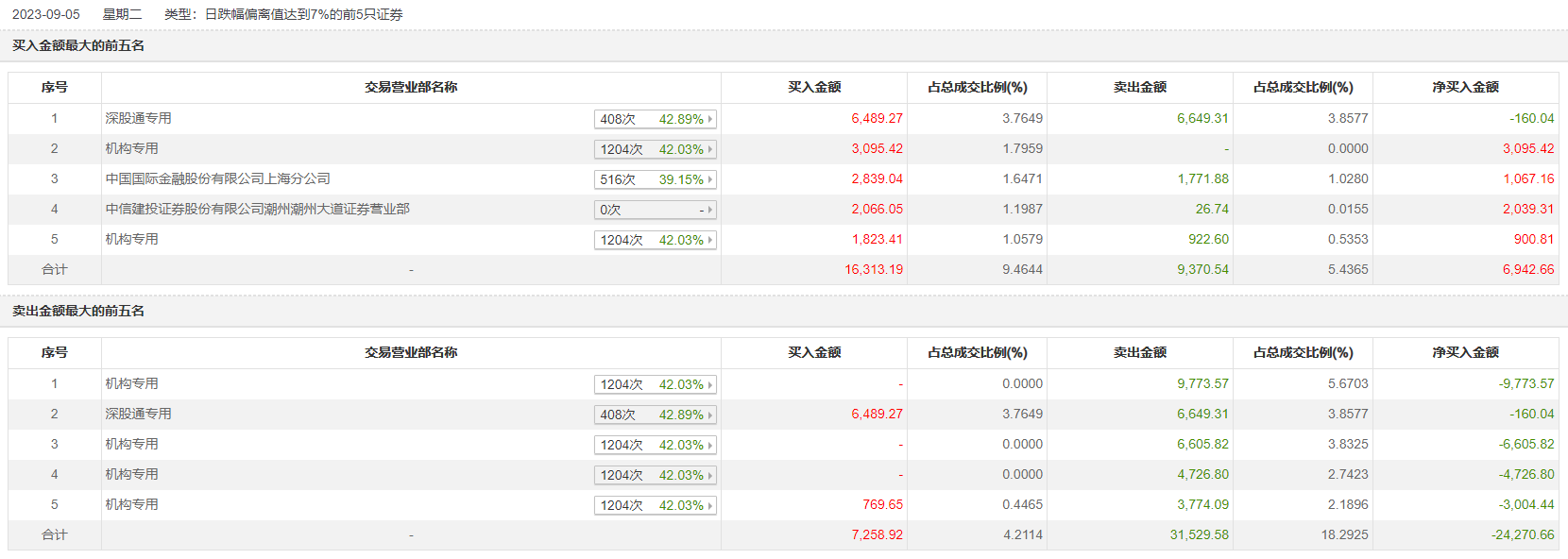
Task: Select the 买入金额最大的前五名 section title
Action: point(78,45)
